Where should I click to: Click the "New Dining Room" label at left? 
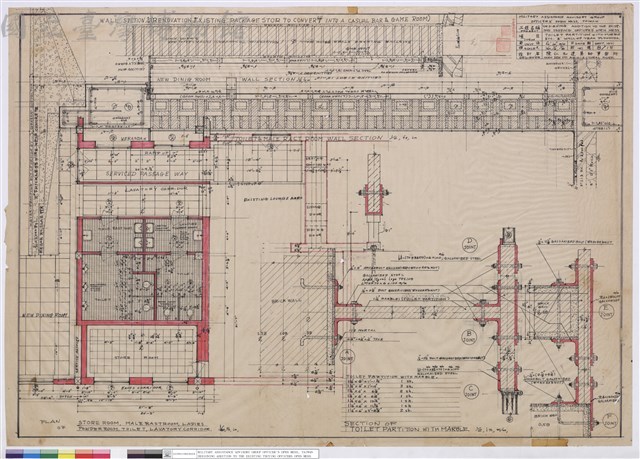click(44, 315)
